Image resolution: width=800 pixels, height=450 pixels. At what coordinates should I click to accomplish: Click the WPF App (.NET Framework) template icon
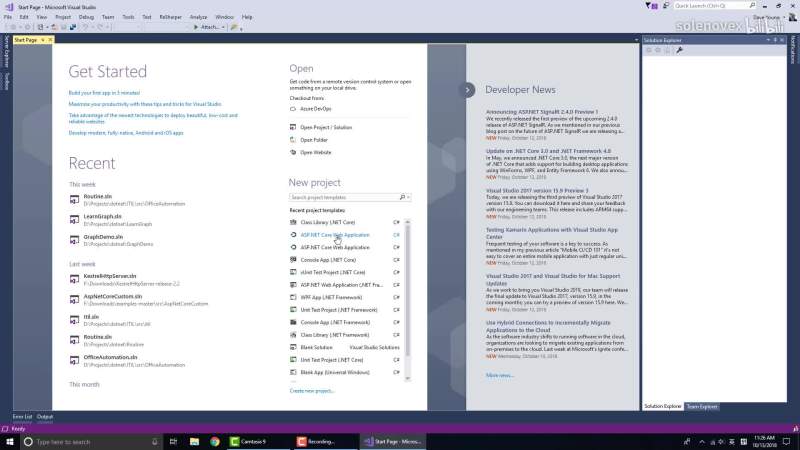[293, 297]
